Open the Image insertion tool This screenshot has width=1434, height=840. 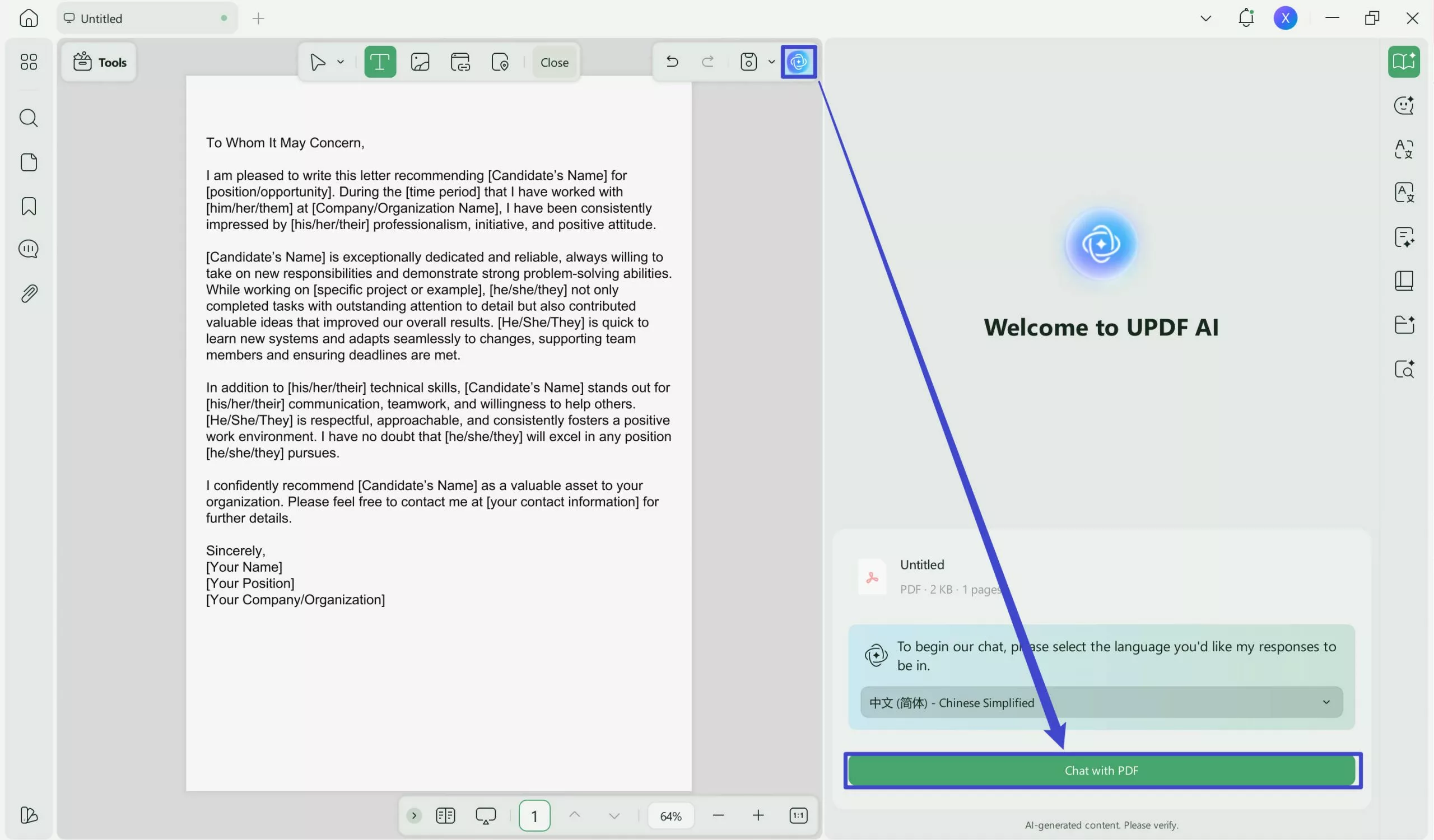pos(420,62)
